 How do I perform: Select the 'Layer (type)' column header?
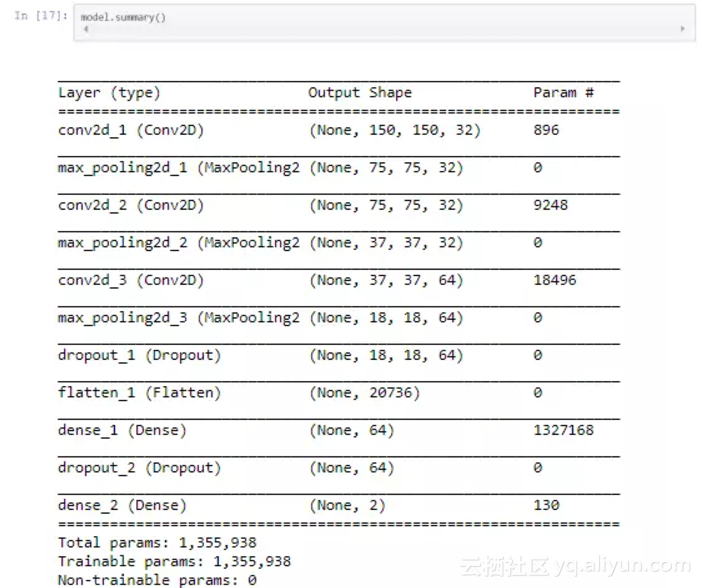(109, 93)
